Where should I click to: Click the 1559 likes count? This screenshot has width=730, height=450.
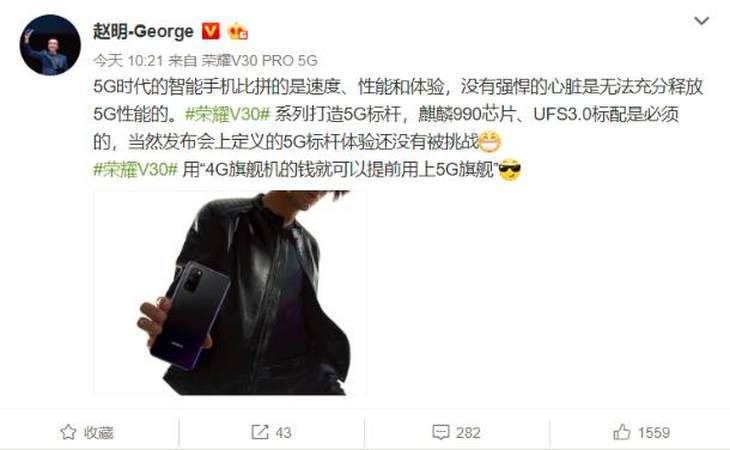tap(654, 433)
